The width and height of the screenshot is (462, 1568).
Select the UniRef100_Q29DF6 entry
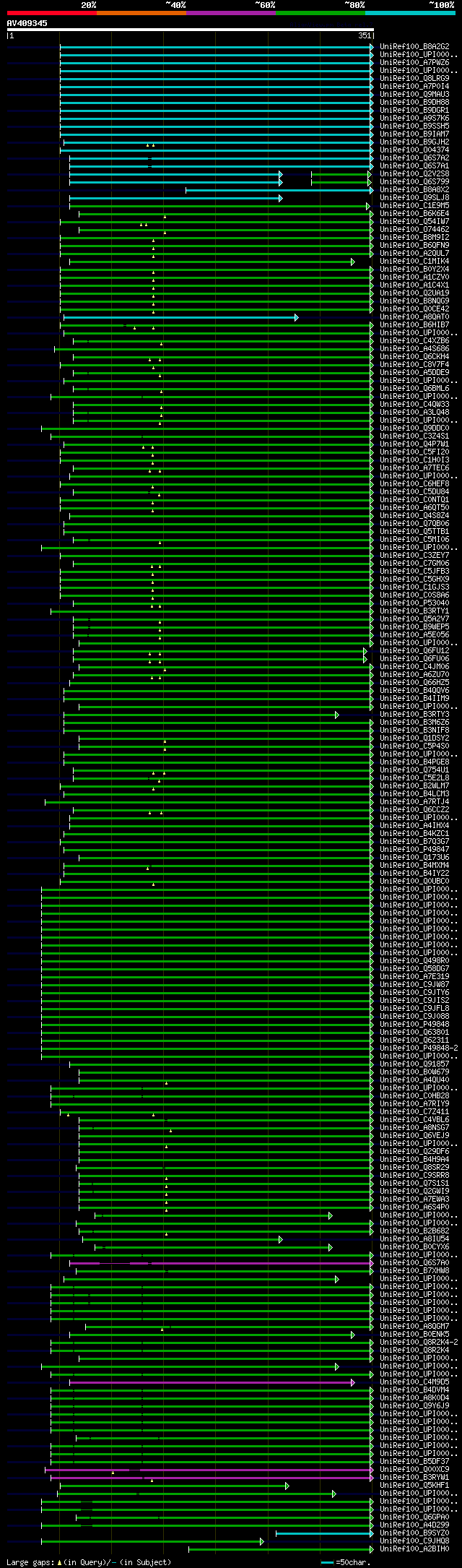414,1152
